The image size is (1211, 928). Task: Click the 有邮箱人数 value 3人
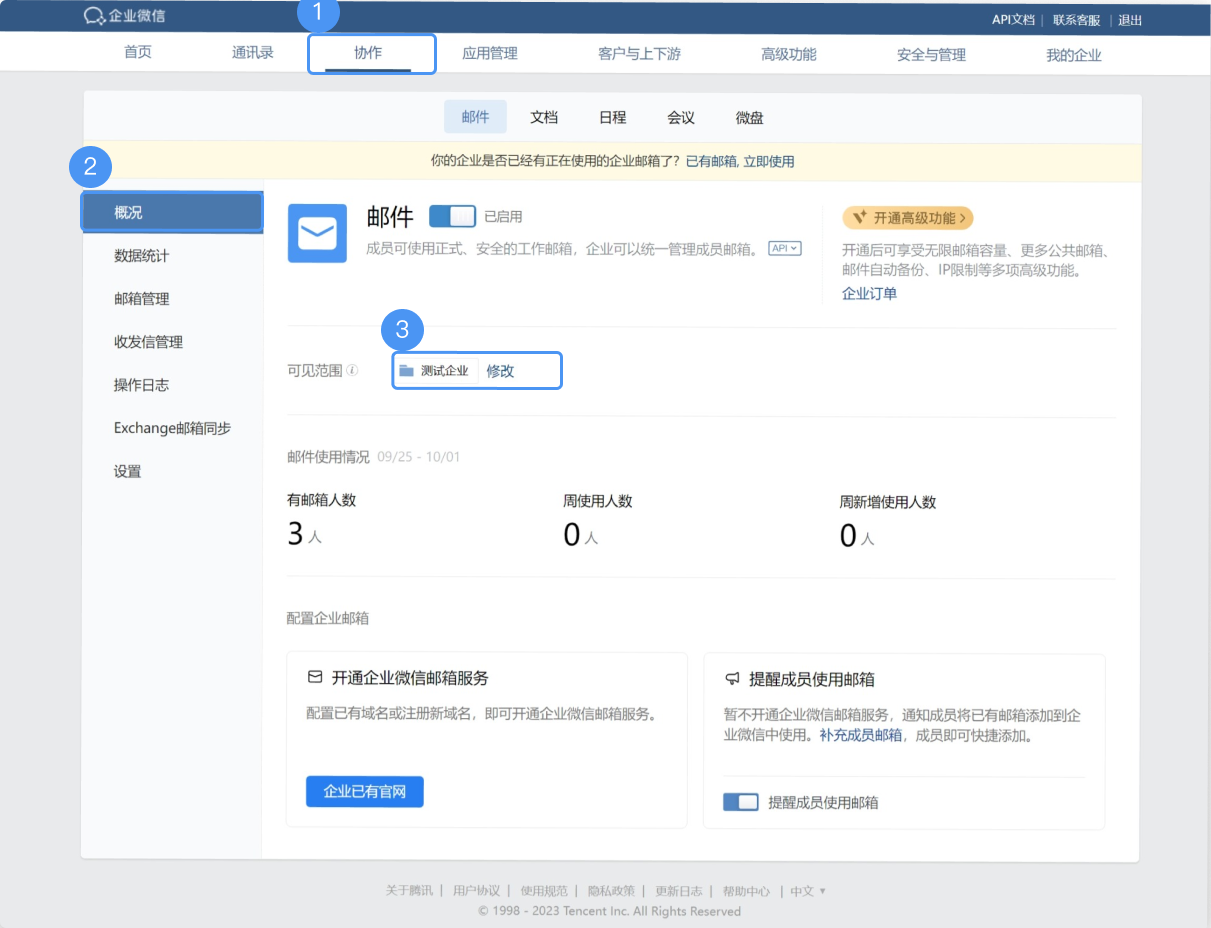point(304,535)
